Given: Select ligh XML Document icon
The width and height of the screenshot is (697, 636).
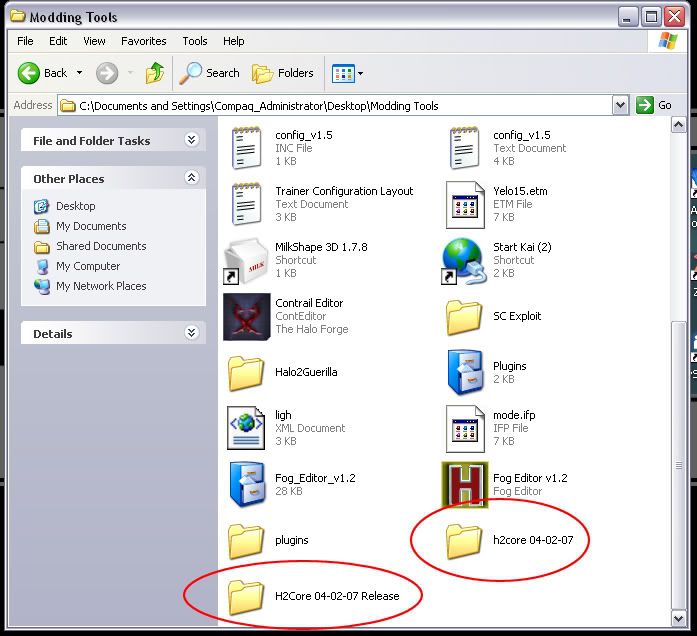Looking at the screenshot, I should click(x=246, y=428).
